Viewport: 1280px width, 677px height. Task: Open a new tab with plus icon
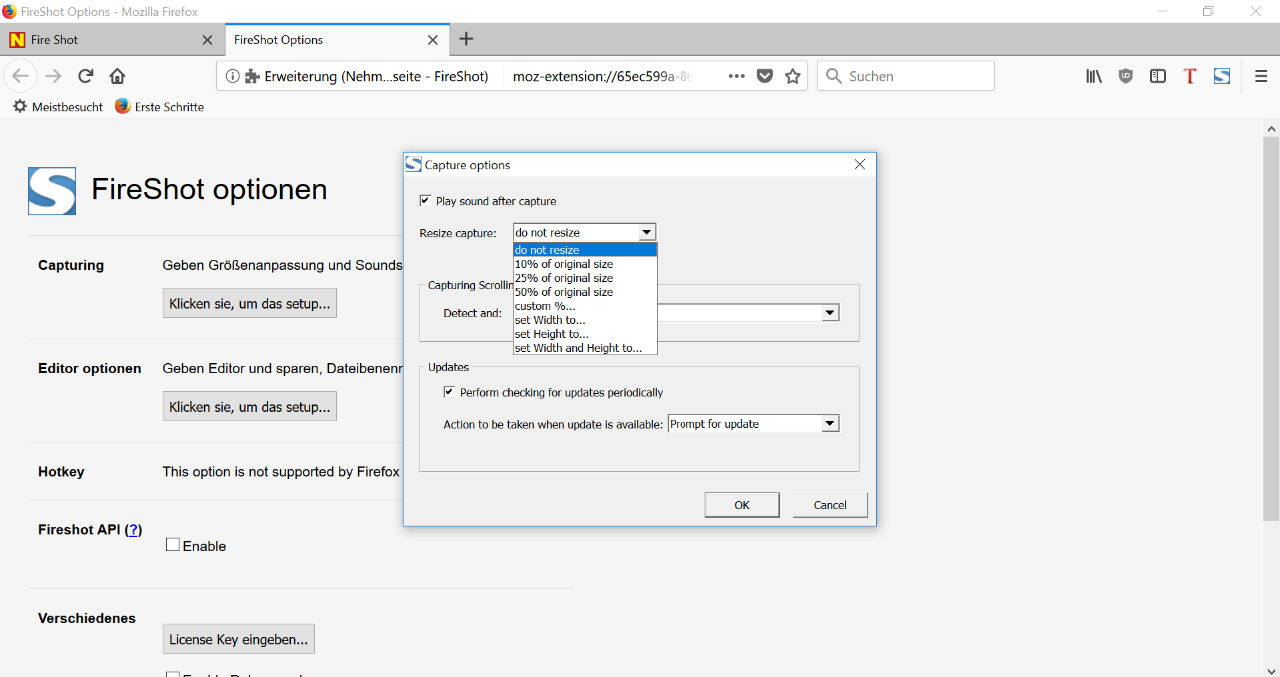[x=466, y=40]
